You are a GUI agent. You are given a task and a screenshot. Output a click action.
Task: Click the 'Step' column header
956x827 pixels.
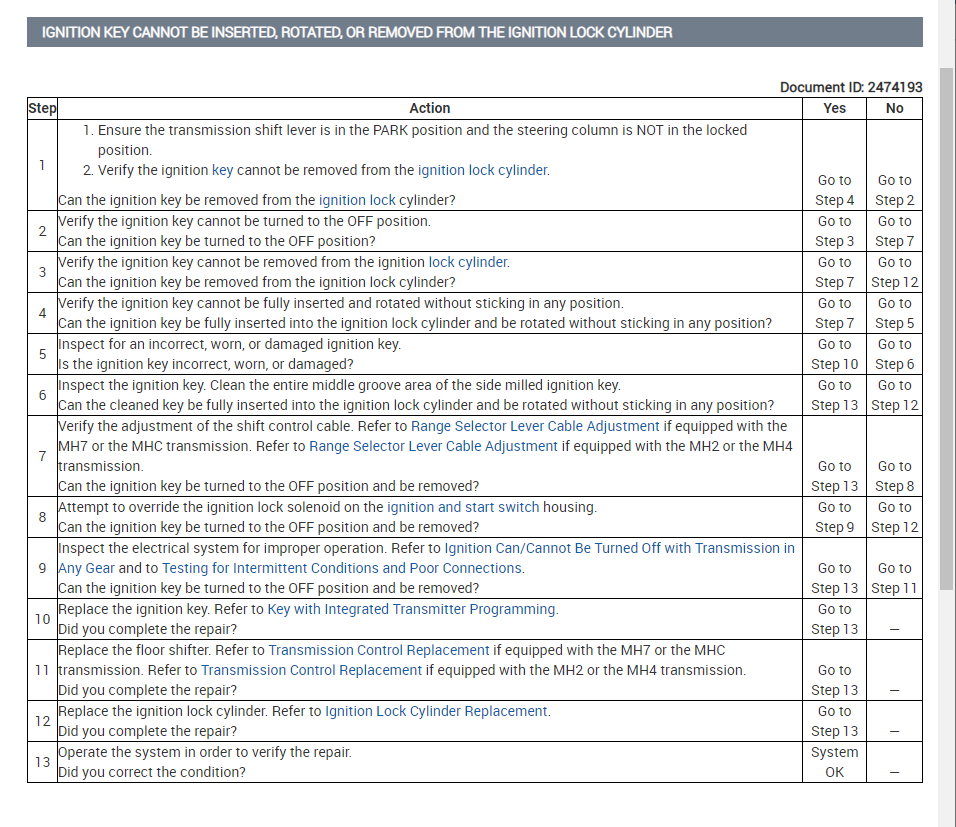click(x=42, y=109)
